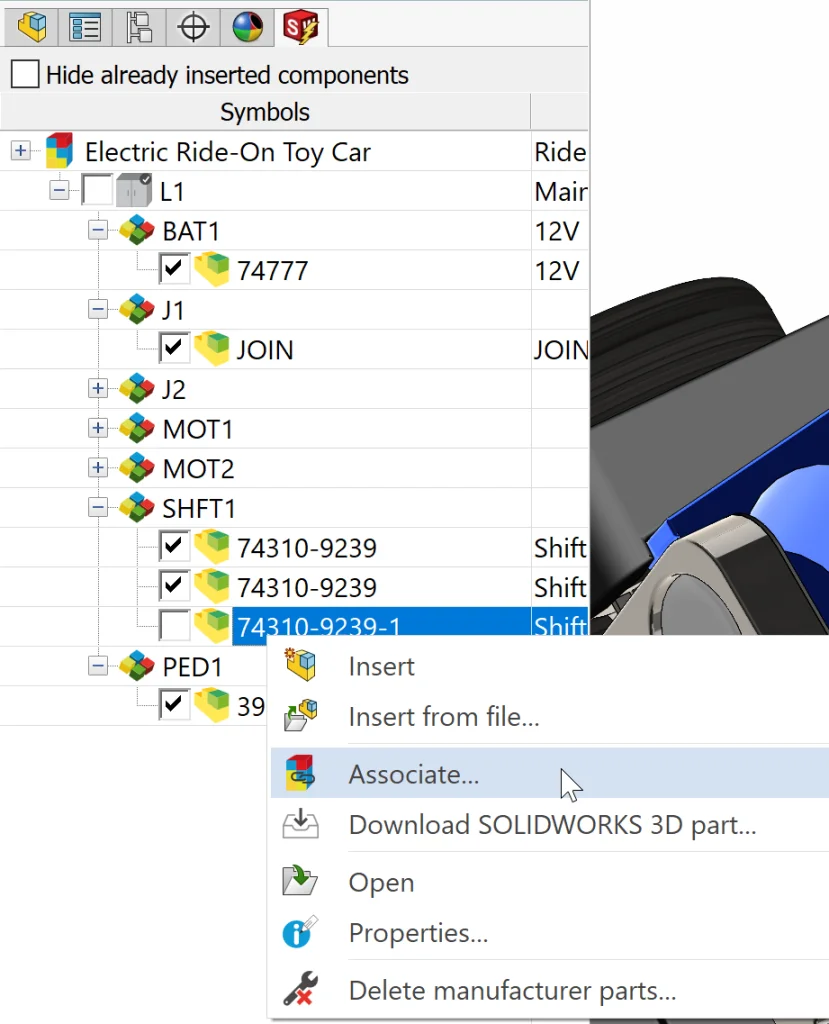The width and height of the screenshot is (829, 1024).
Task: Check the 74310-9239-1 part checkbox
Action: coord(174,625)
